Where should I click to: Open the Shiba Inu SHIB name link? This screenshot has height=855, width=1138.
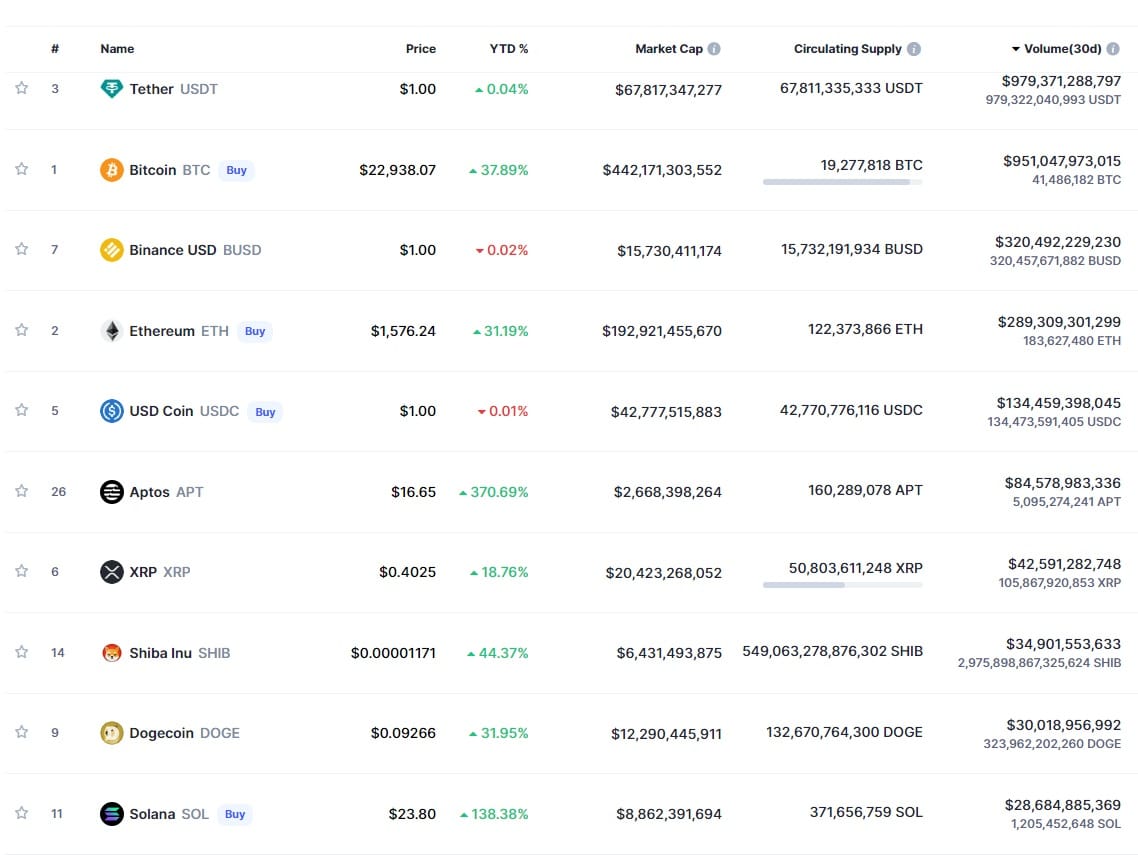(179, 653)
